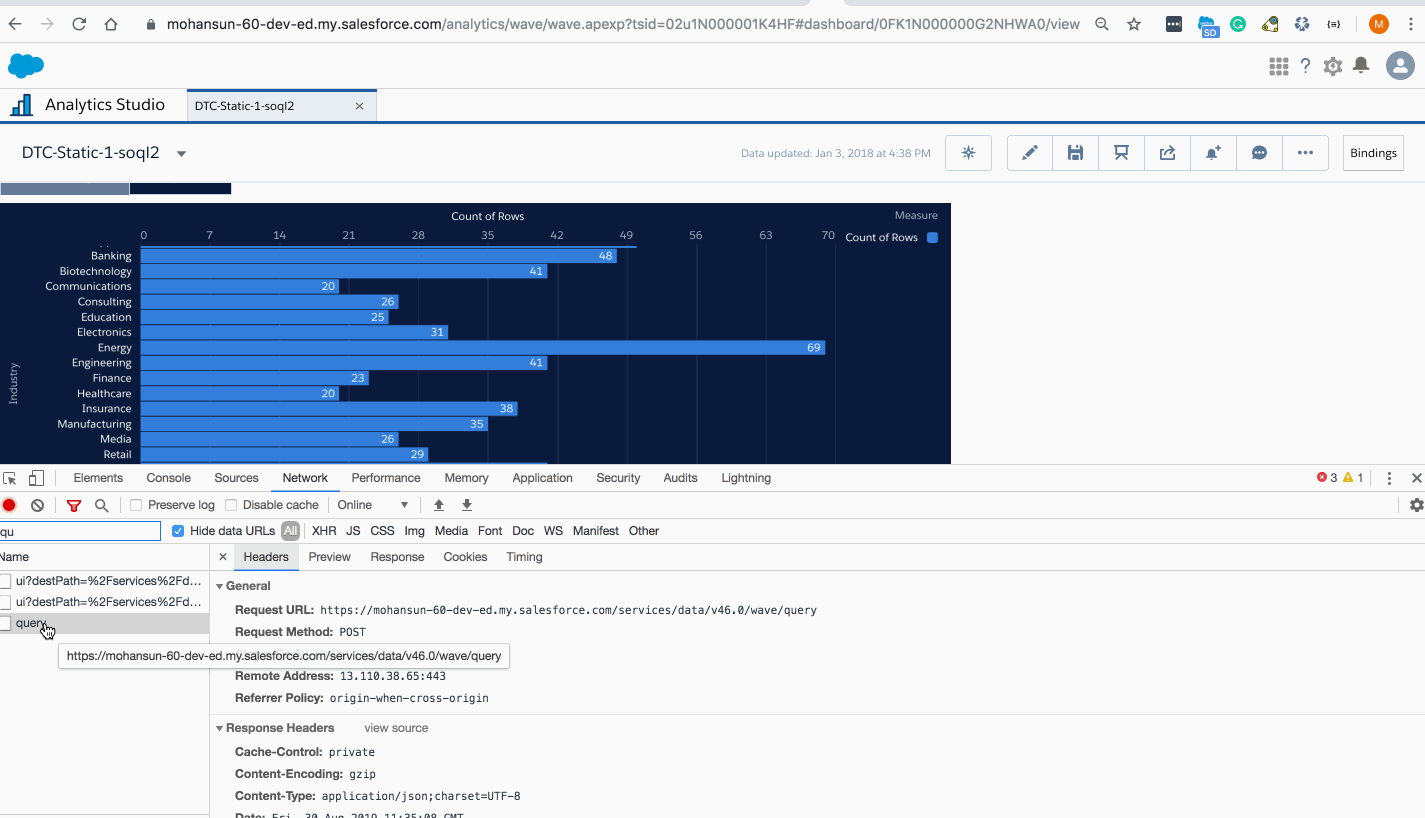This screenshot has width=1425, height=818.
Task: Open notifications bell in Salesforce header
Action: pyautogui.click(x=1361, y=66)
